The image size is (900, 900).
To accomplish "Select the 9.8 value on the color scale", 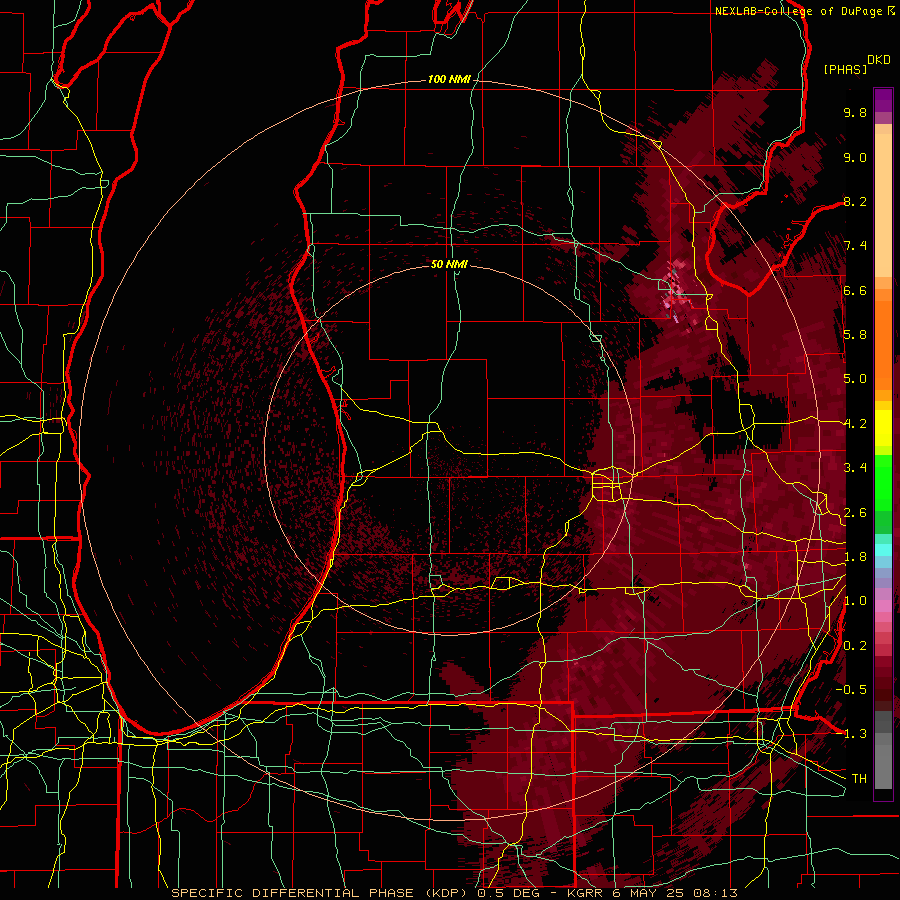I will tap(855, 113).
